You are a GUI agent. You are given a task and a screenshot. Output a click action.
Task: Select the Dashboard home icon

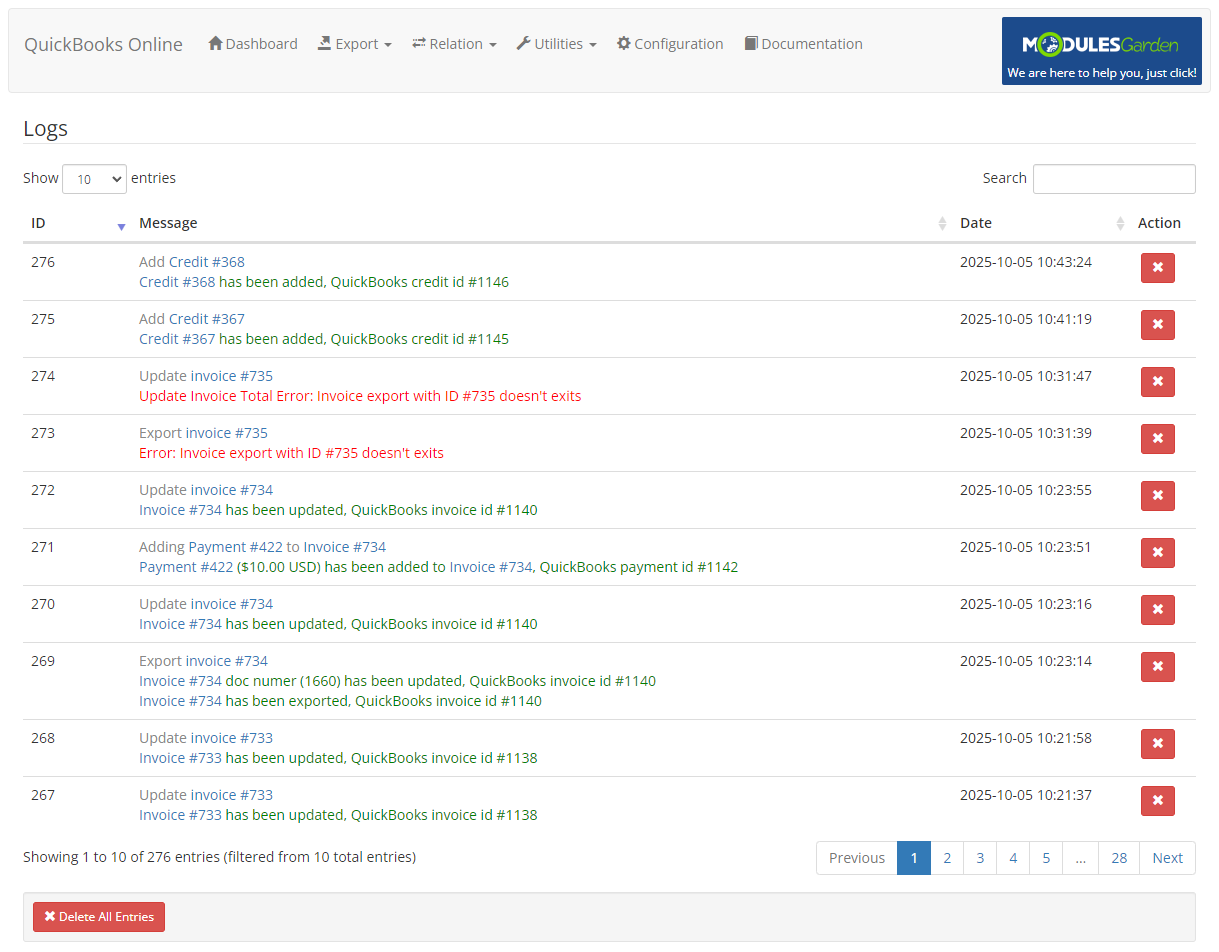point(214,43)
